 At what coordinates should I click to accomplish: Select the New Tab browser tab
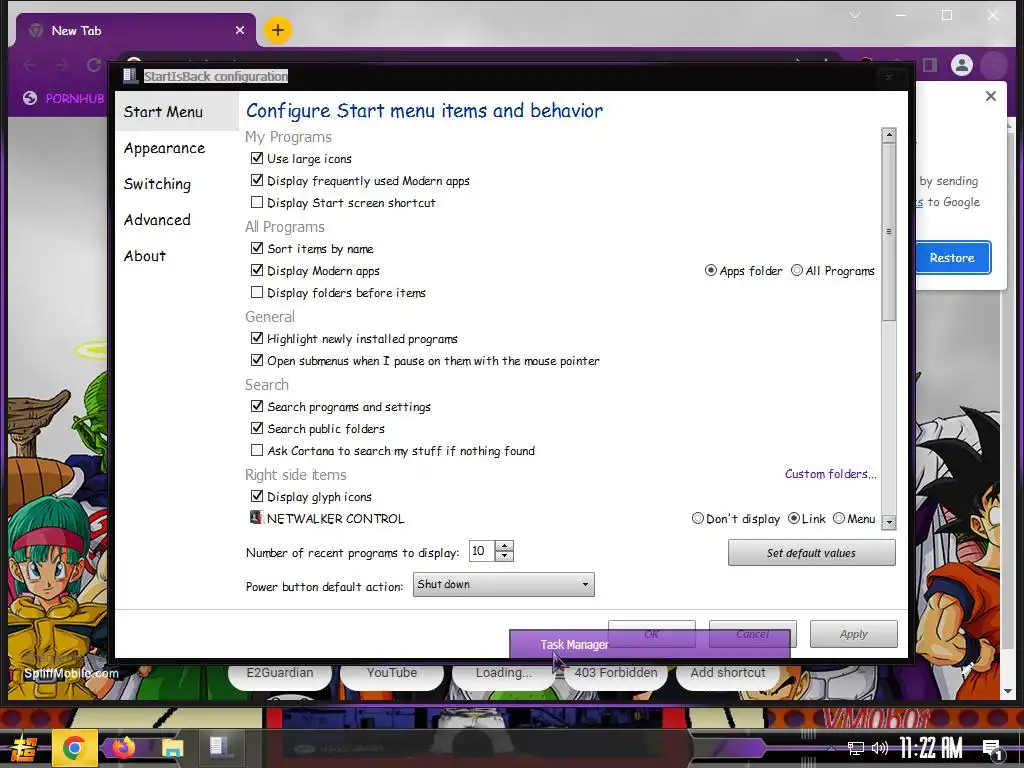tap(136, 30)
